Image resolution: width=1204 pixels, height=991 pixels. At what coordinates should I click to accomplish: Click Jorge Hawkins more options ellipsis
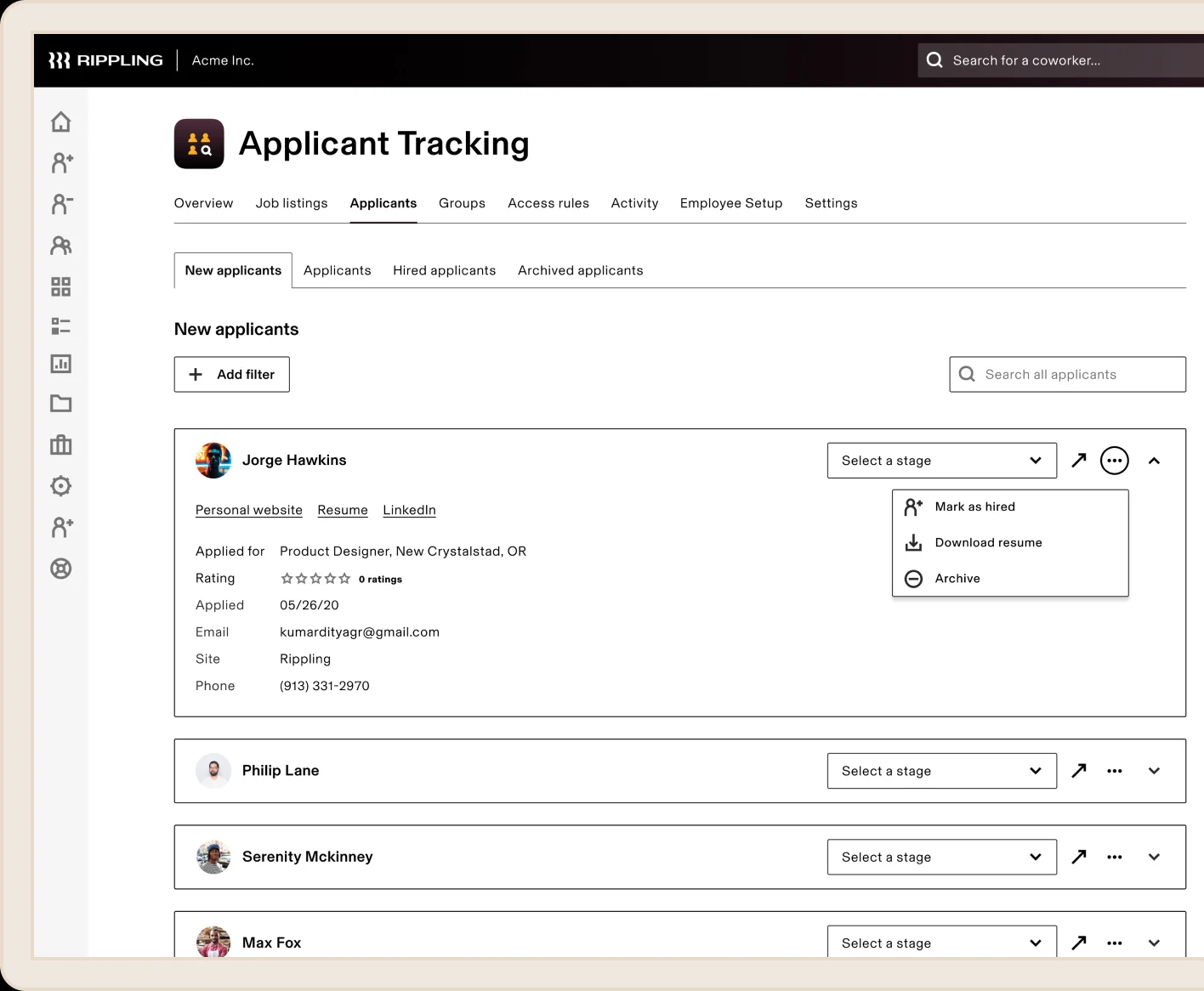[x=1115, y=461]
